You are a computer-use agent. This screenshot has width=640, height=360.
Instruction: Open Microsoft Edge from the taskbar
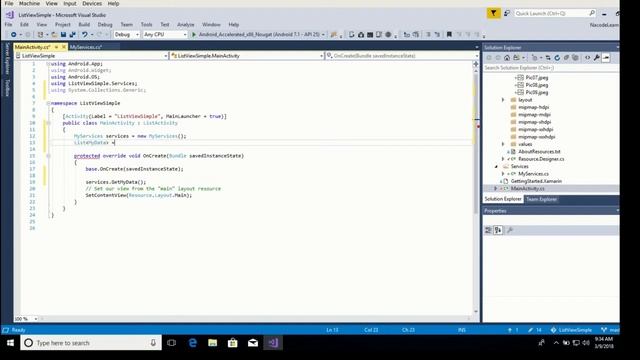point(193,343)
